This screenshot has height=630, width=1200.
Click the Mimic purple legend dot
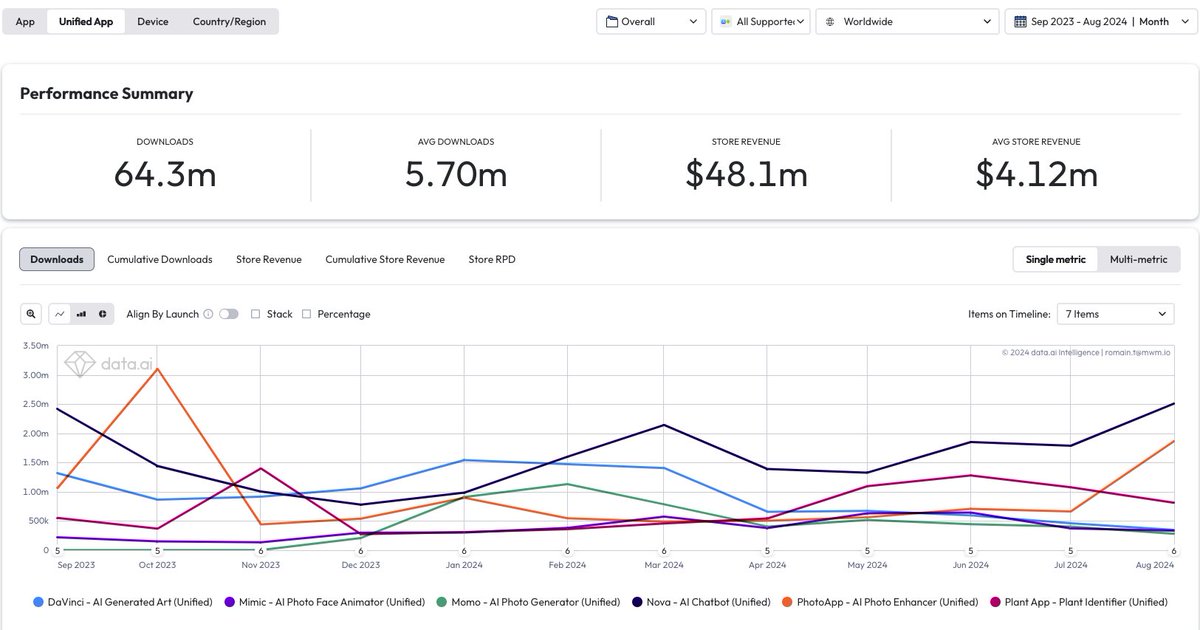pos(230,602)
